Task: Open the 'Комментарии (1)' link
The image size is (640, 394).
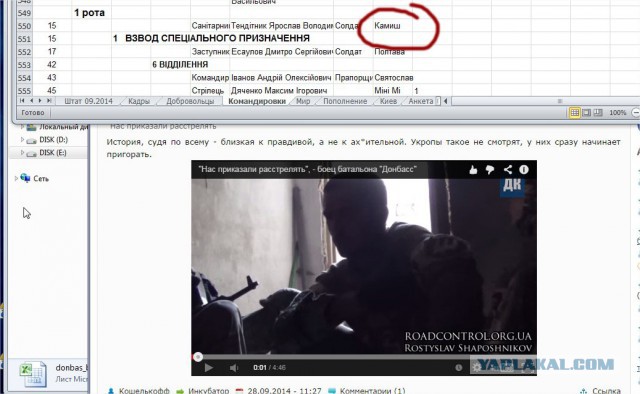Action: [x=372, y=391]
